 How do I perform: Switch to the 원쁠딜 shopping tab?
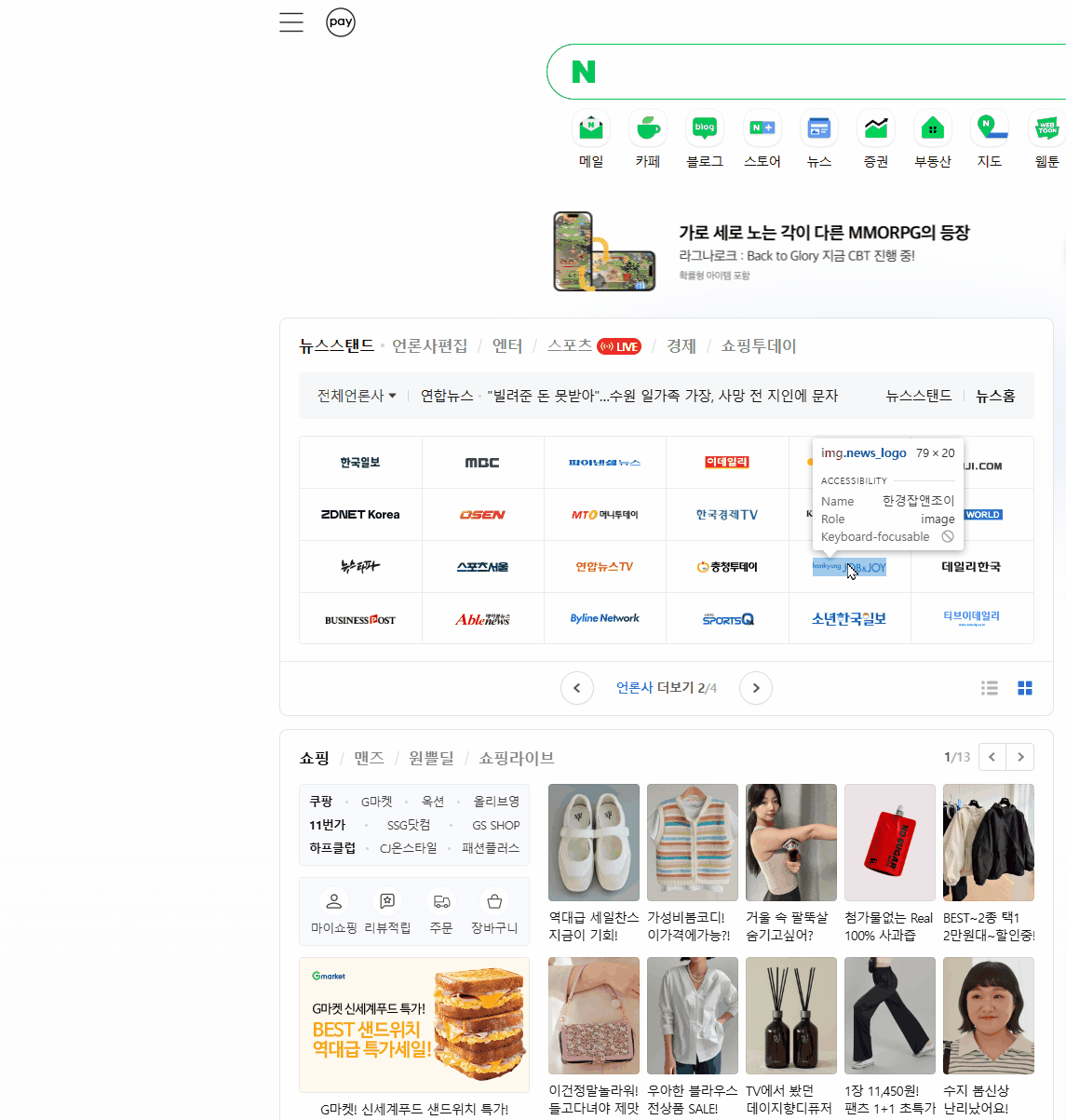click(432, 758)
